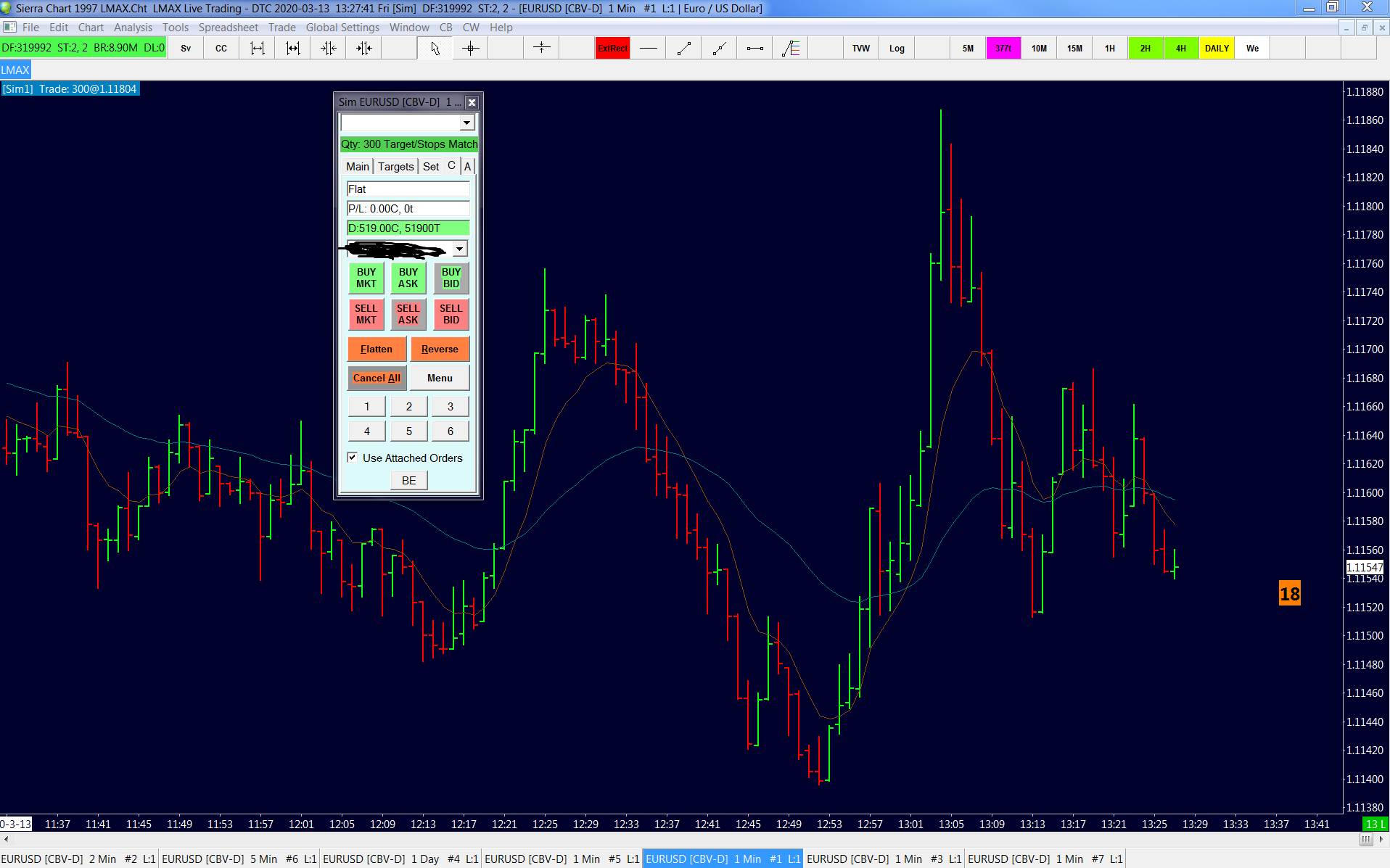1390x868 pixels.
Task: Switch to 1H timeframe
Action: 1110,49
